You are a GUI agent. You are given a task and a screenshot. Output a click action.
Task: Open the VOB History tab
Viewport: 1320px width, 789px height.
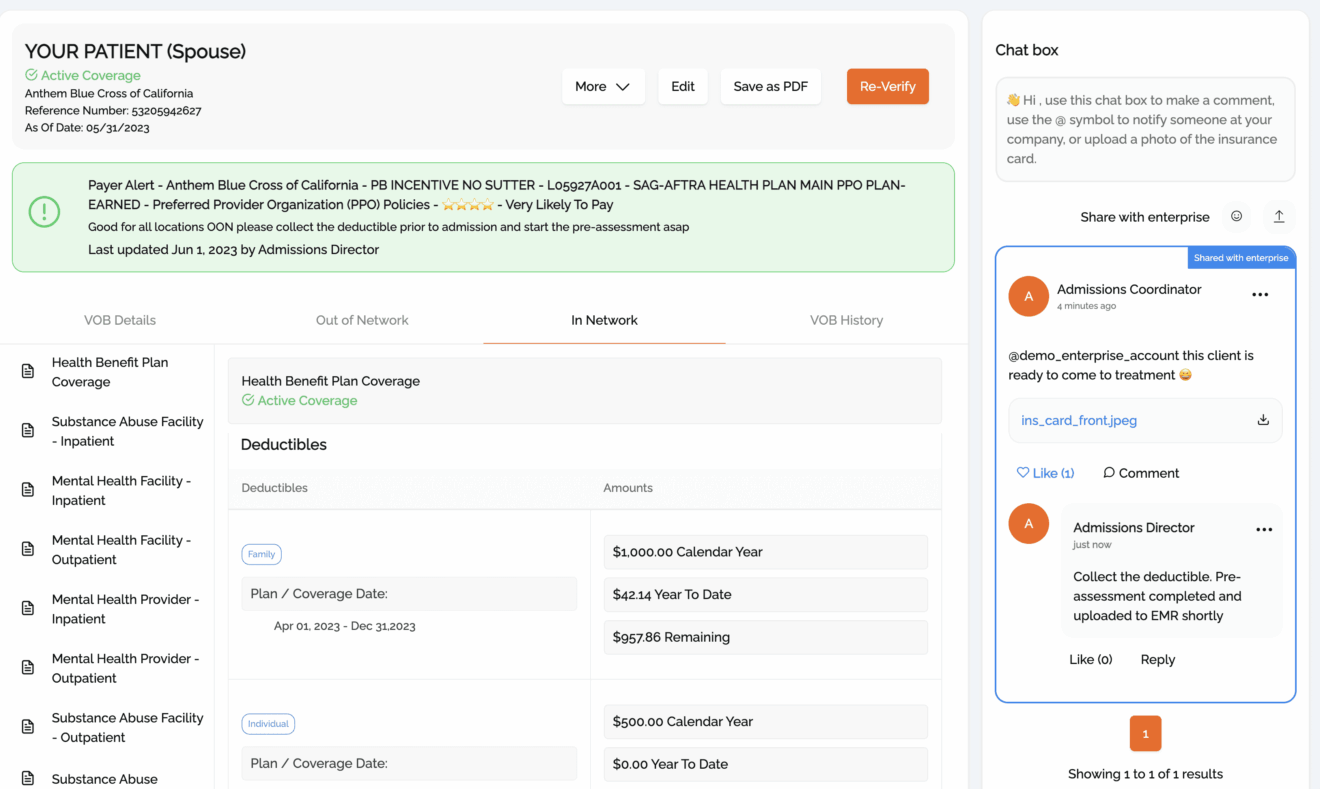(x=846, y=320)
